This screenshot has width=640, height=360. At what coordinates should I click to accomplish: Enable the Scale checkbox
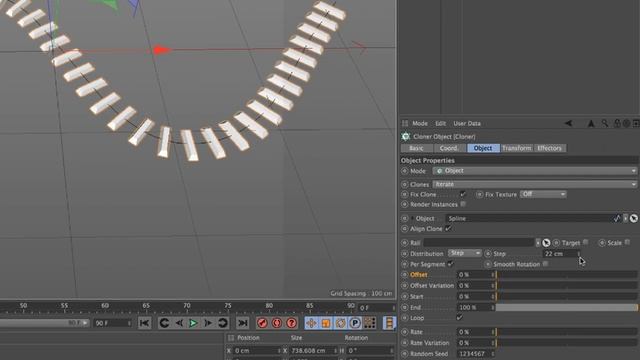click(x=627, y=242)
